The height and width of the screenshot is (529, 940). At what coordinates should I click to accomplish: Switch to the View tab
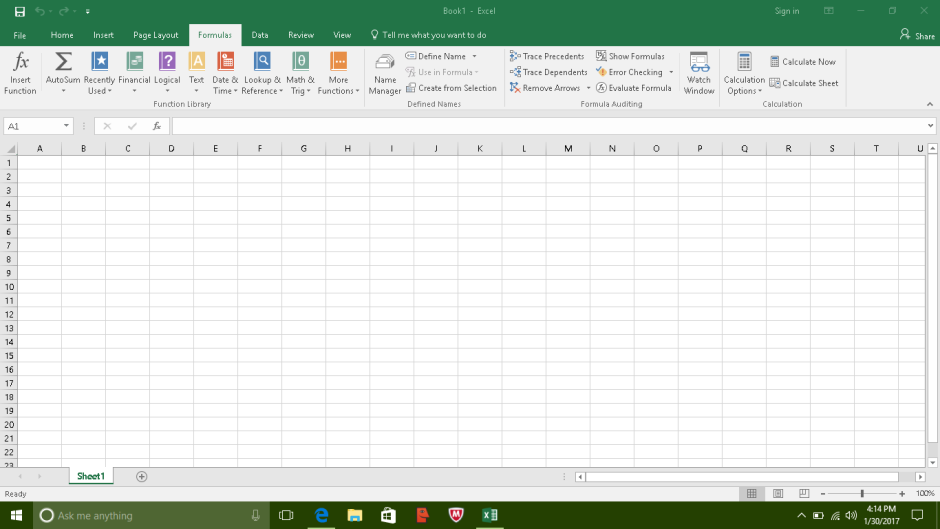[342, 35]
